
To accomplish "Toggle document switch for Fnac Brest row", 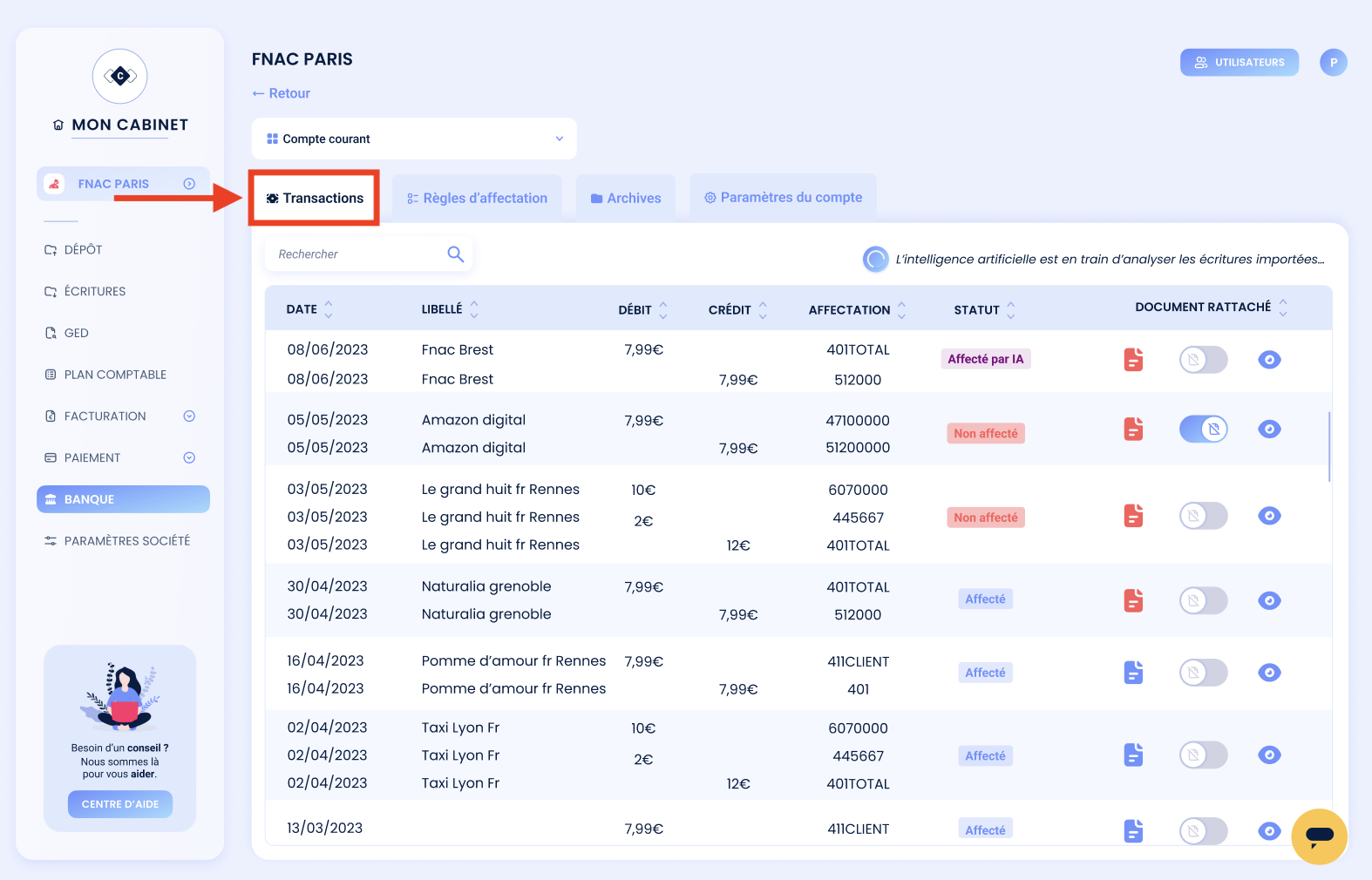I will point(1203,359).
